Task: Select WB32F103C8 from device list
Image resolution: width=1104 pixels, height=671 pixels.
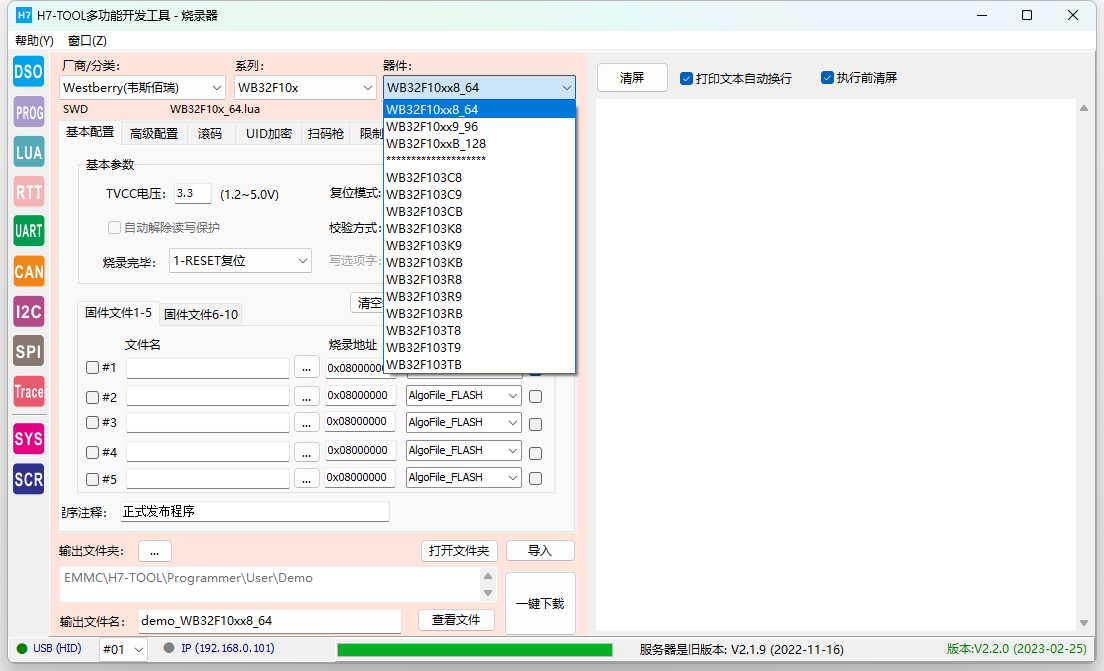Action: click(x=479, y=177)
